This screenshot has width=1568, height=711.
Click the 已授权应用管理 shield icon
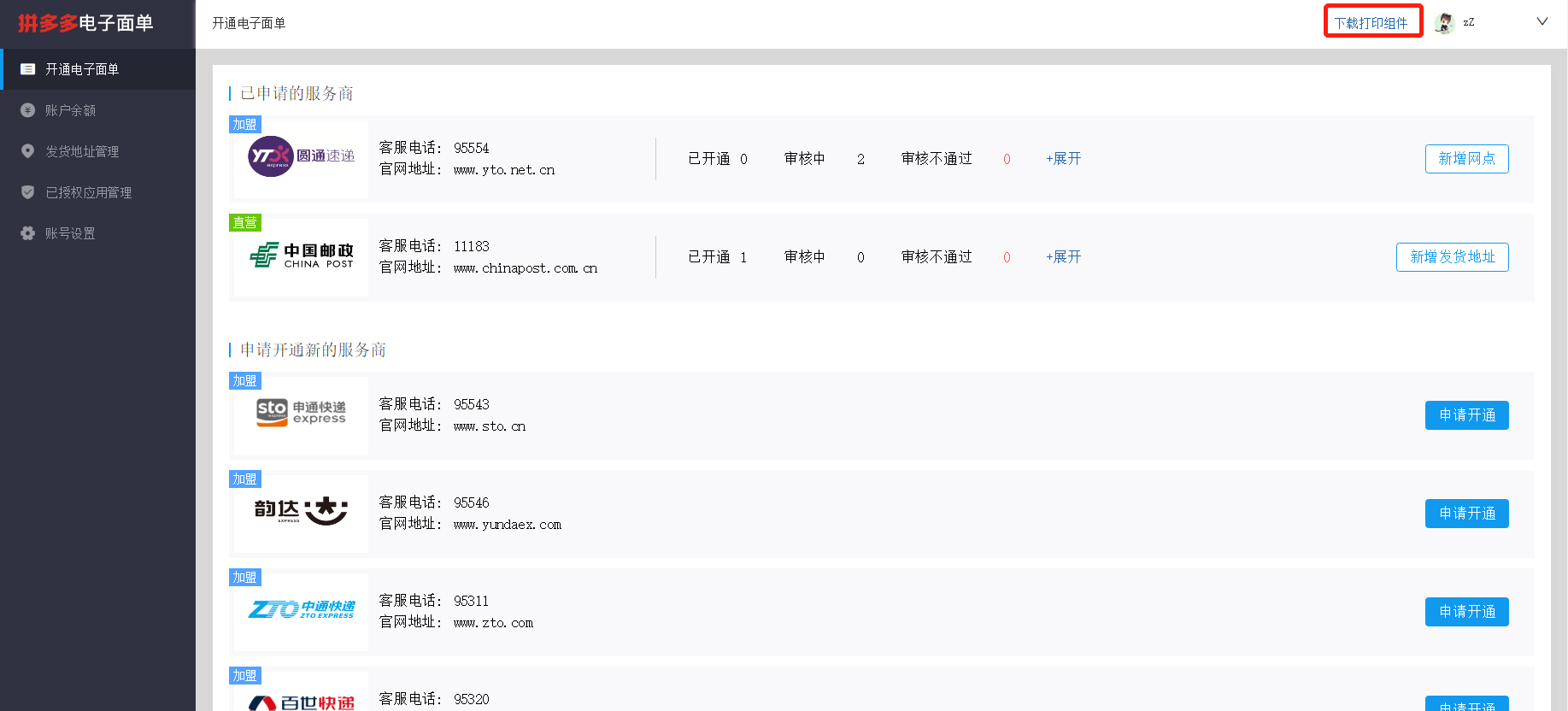(27, 192)
